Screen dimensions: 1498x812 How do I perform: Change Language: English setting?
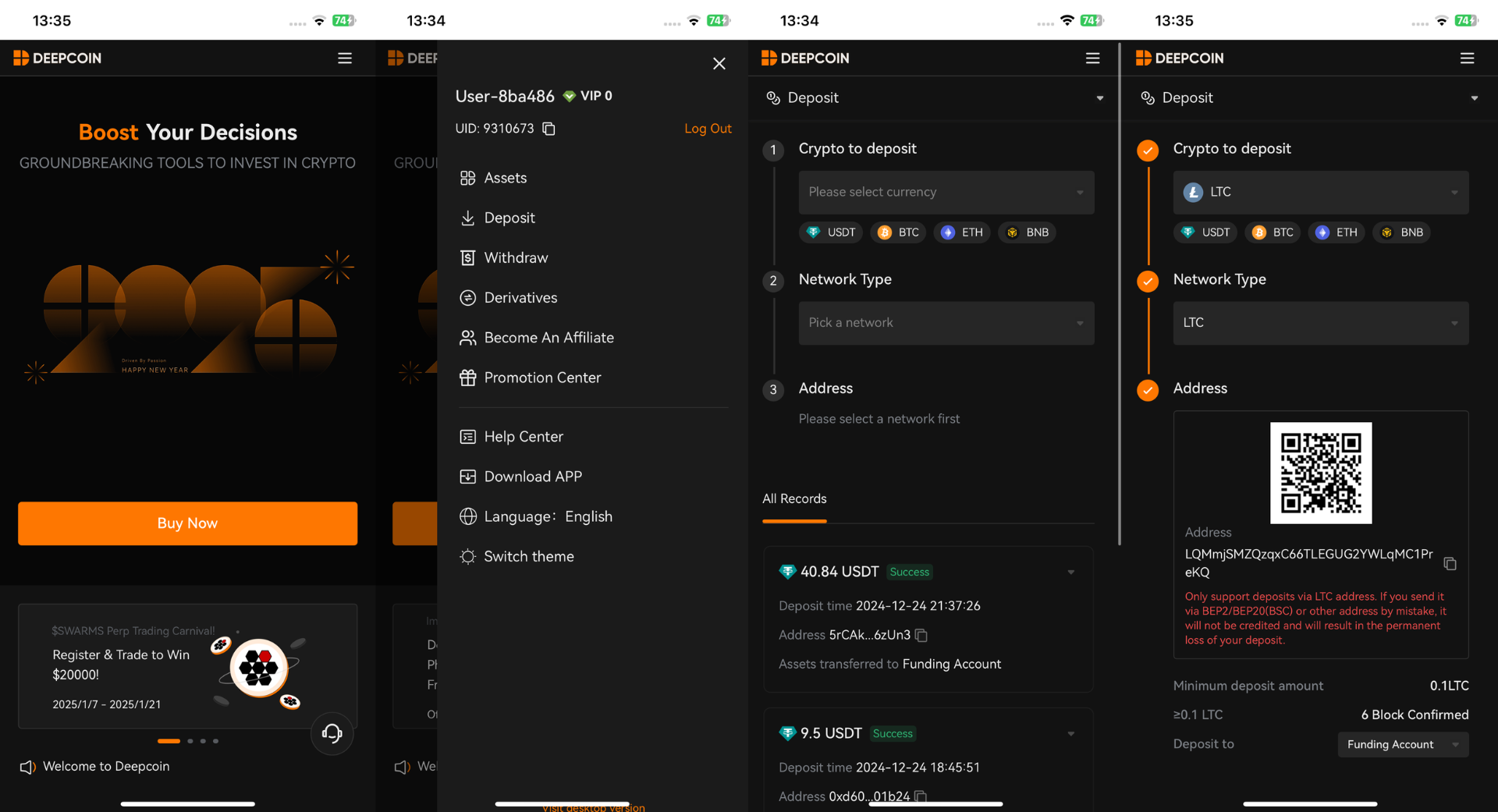pyautogui.click(x=536, y=516)
